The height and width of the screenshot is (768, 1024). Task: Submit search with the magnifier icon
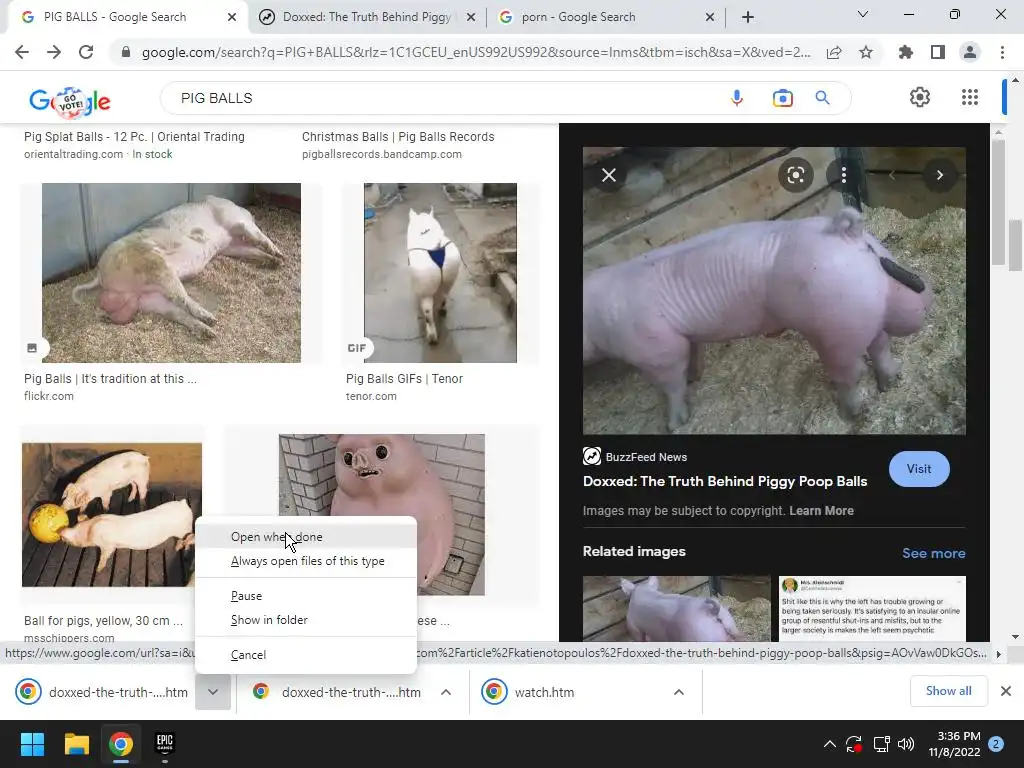pos(823,98)
